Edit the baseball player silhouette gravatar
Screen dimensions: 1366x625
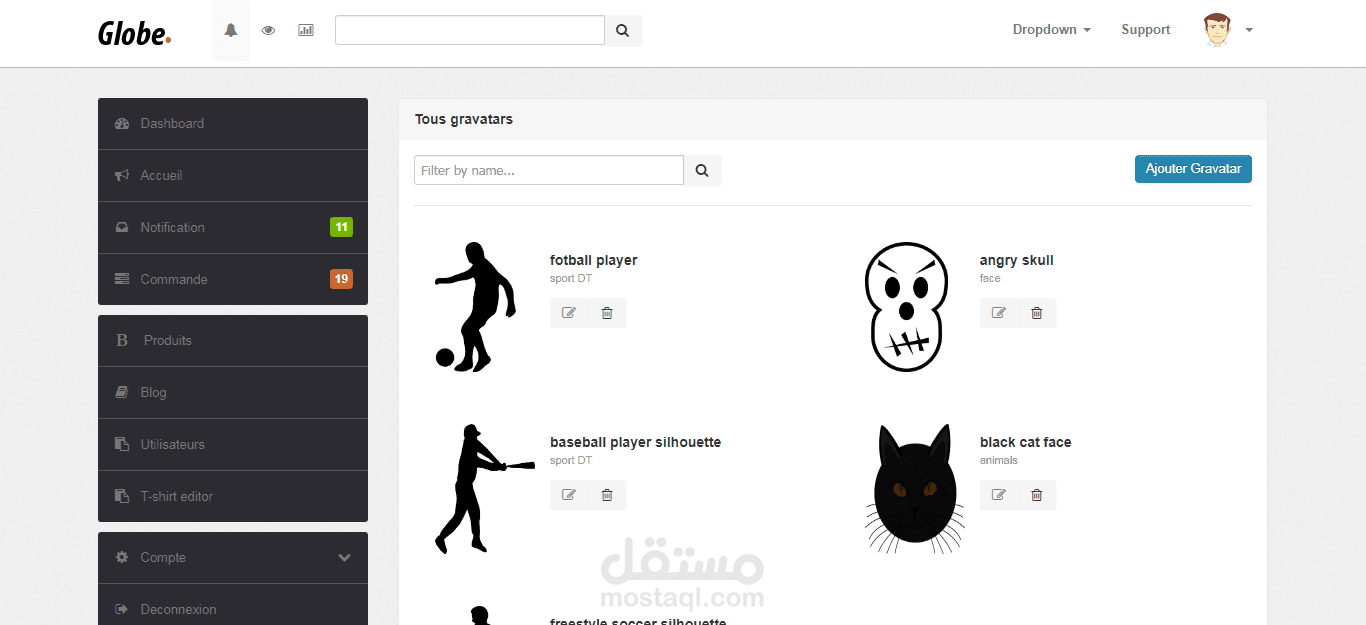[569, 495]
